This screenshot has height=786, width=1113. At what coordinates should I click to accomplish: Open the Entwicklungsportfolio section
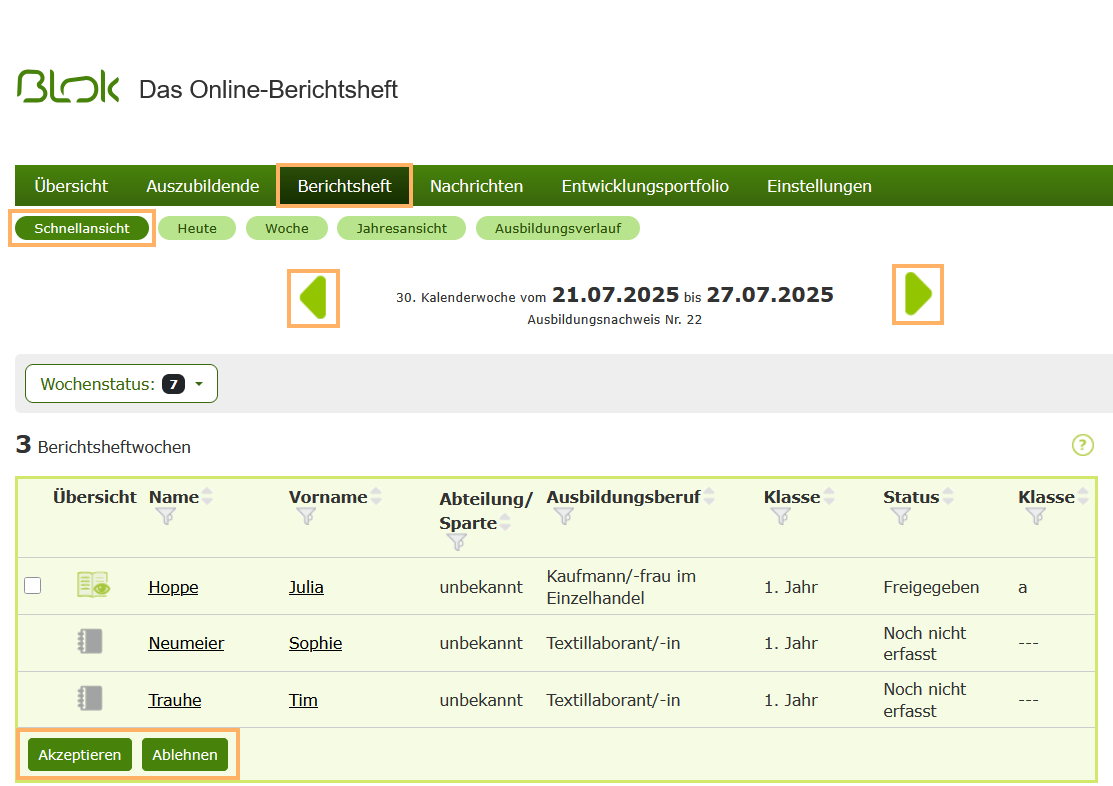(x=645, y=185)
